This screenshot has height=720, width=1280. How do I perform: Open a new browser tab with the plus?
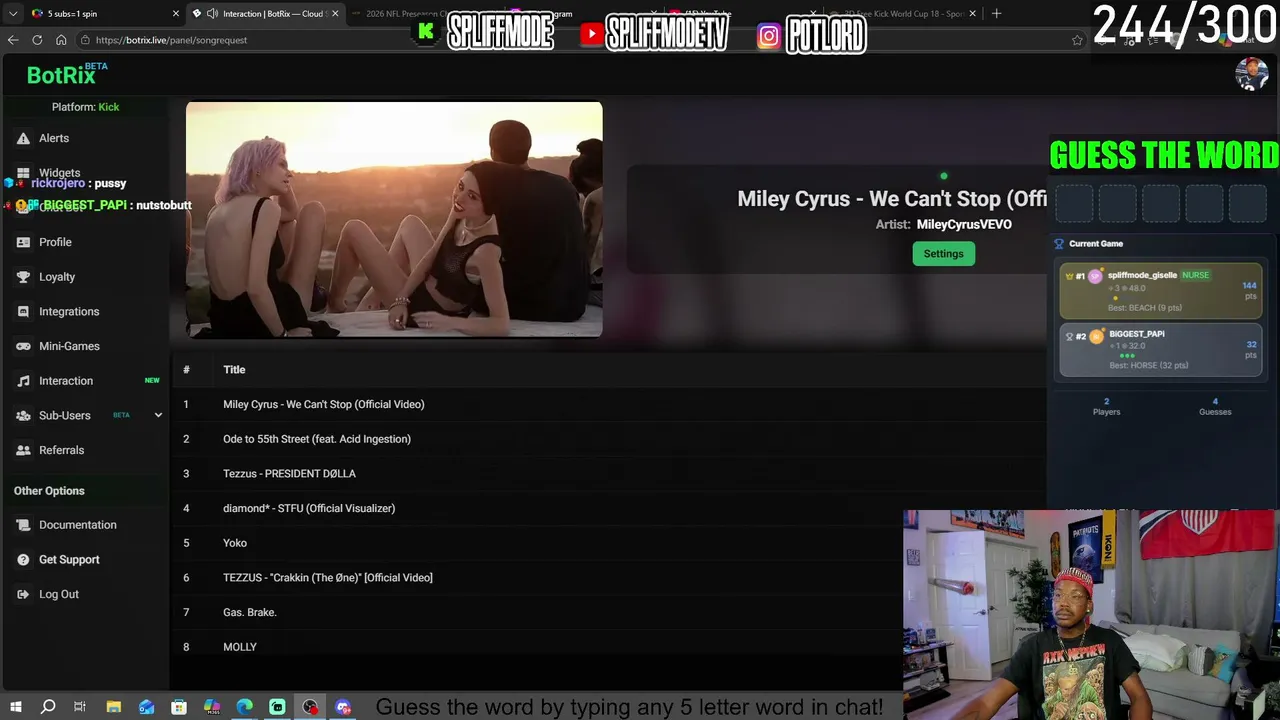pos(996,14)
